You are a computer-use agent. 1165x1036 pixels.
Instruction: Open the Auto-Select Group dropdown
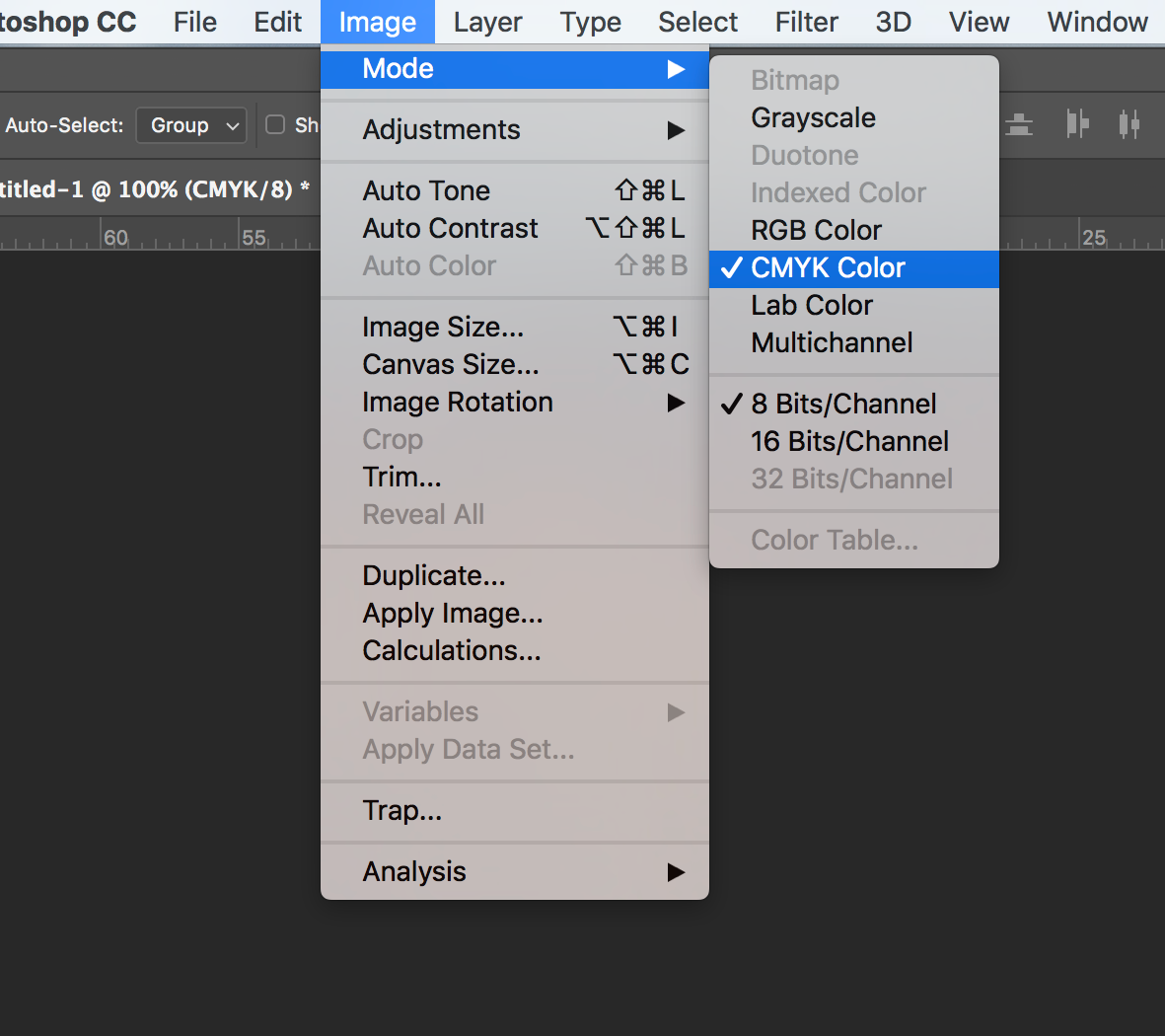point(191,125)
